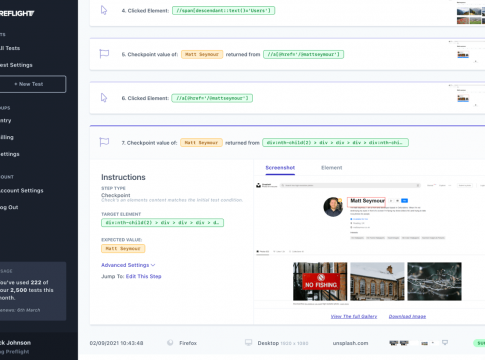This screenshot has height=360, width=485.
Task: Click the Desktop monitor icon in footer
Action: click(x=248, y=343)
